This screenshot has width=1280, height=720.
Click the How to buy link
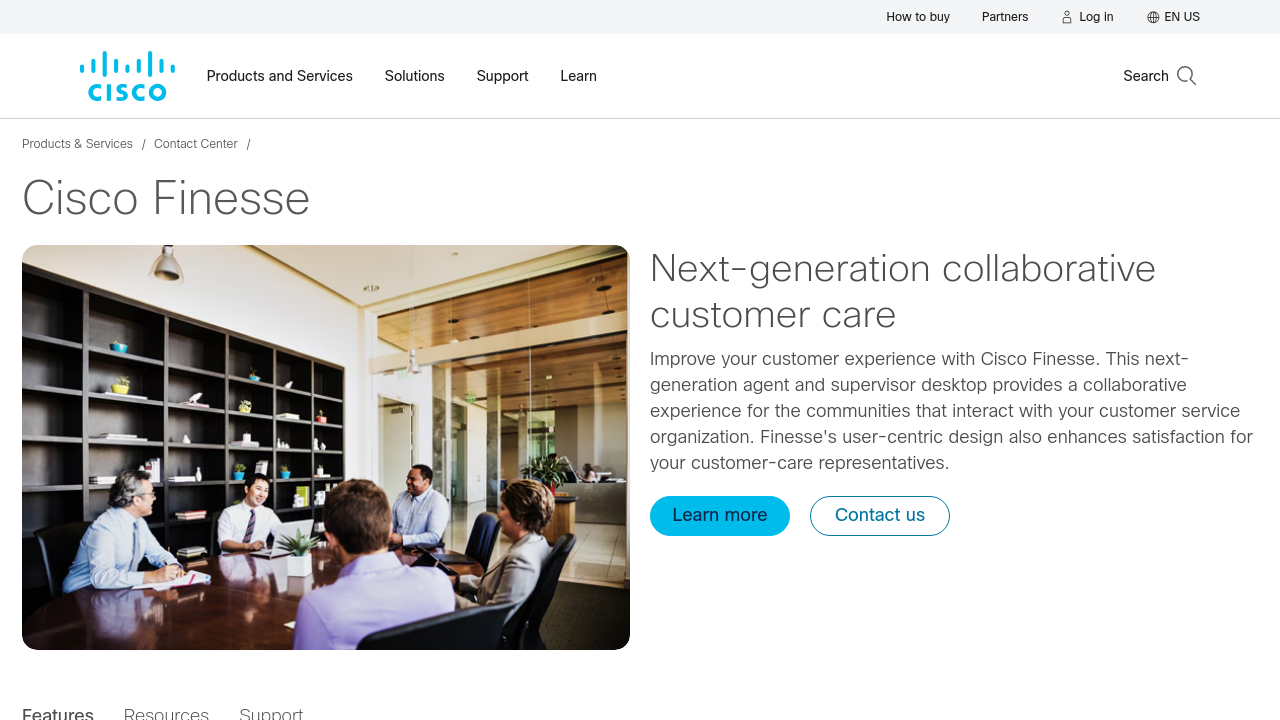coord(918,17)
